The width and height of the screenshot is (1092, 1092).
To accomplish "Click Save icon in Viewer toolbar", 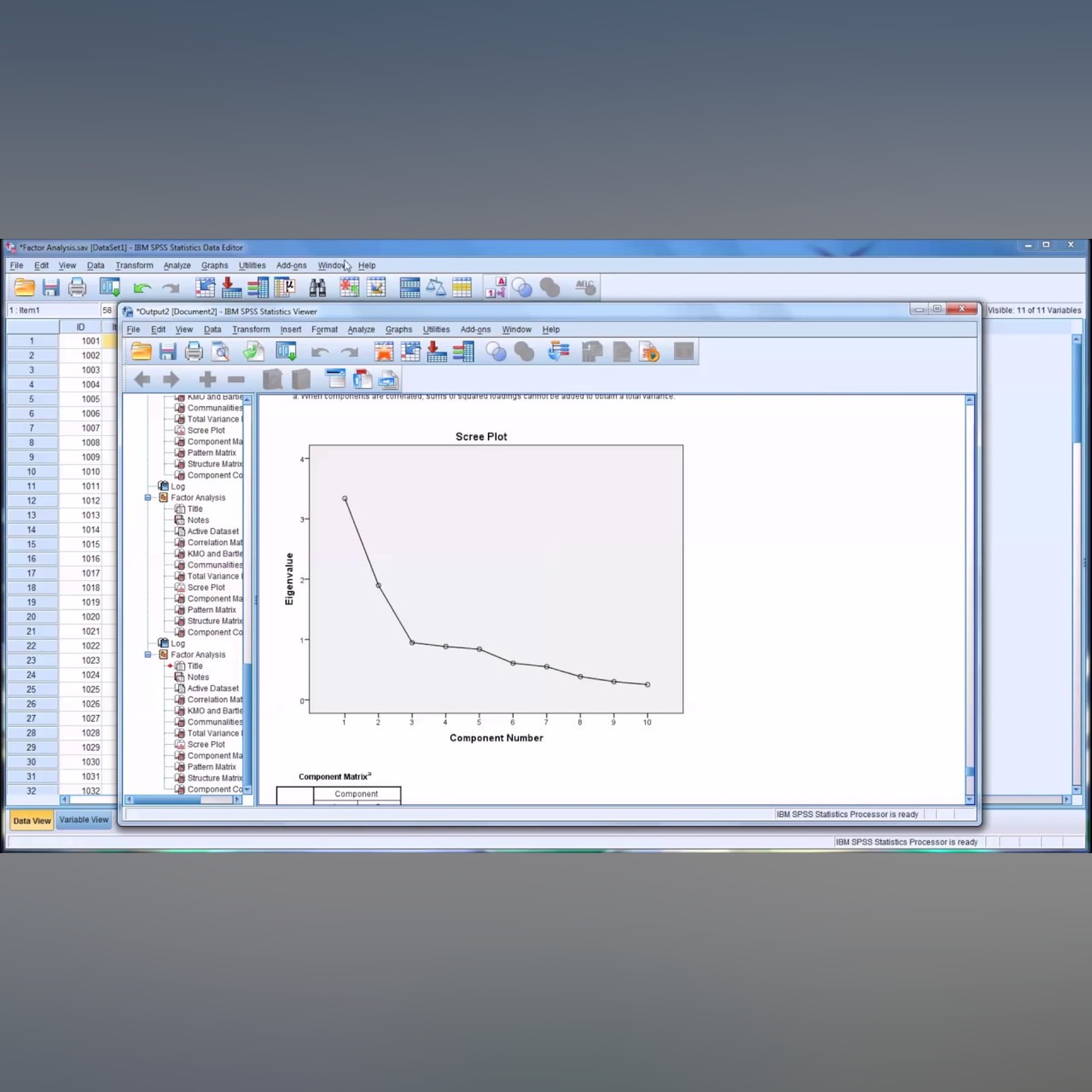I will coord(167,352).
